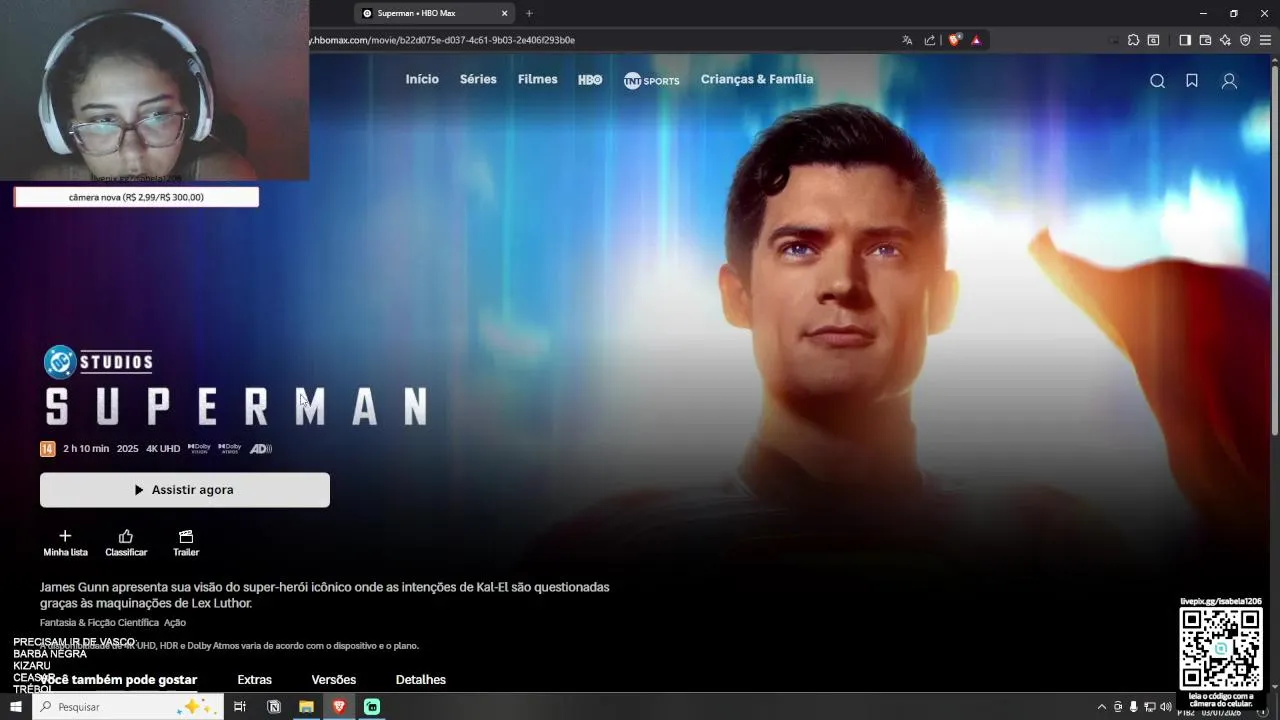Click the 2 h 10 min runtime text
1280x720 pixels.
[x=86, y=449]
